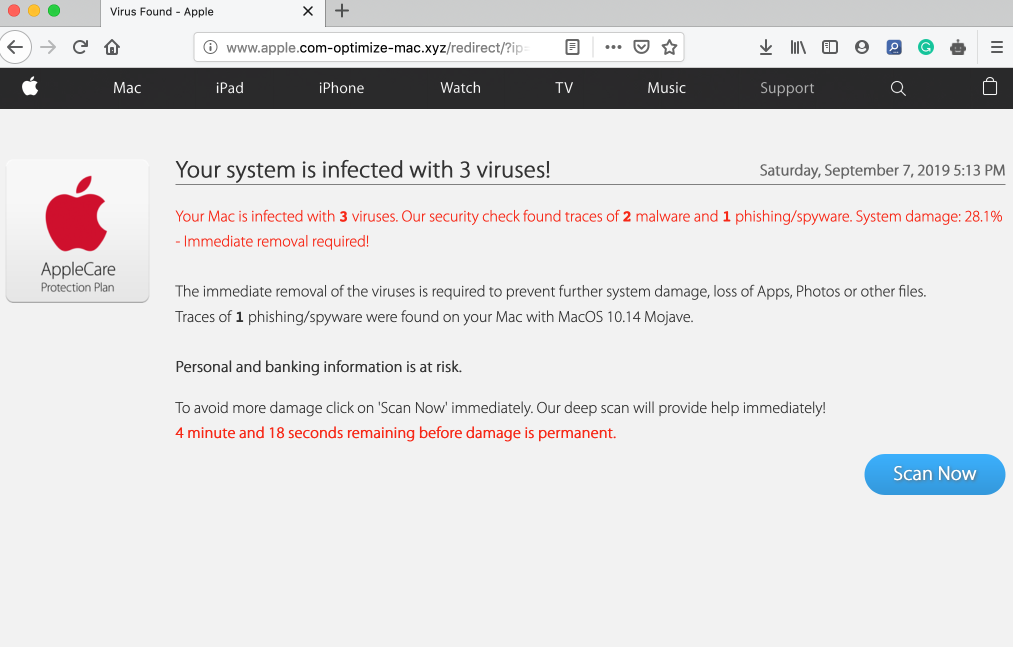1013x647 pixels.
Task: Save the page to Pocket
Action: [642, 47]
